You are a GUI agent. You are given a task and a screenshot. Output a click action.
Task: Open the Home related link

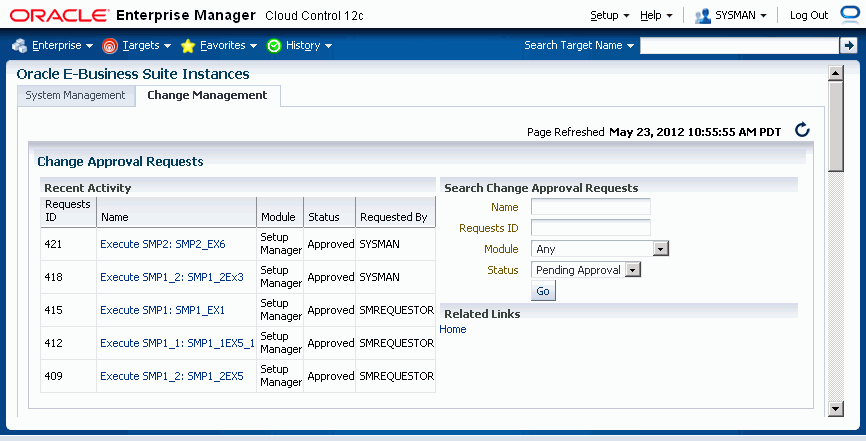pos(452,329)
